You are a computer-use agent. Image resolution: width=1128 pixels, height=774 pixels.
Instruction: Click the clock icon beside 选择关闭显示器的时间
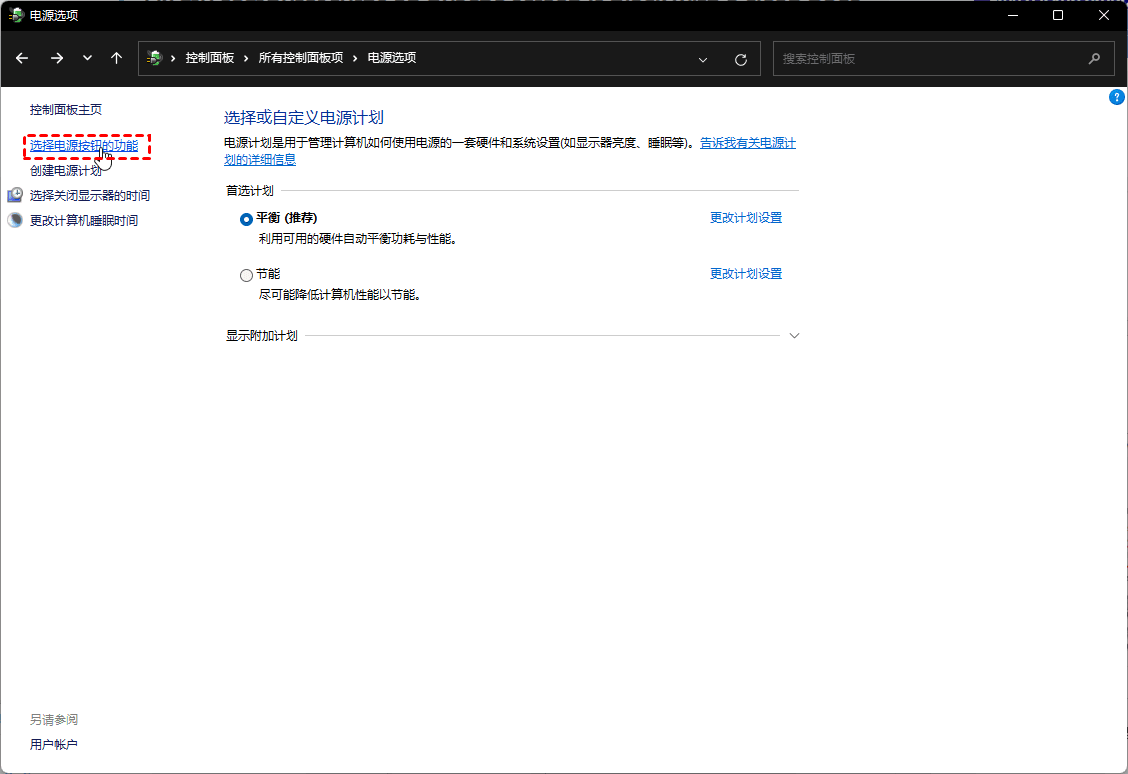tap(14, 195)
